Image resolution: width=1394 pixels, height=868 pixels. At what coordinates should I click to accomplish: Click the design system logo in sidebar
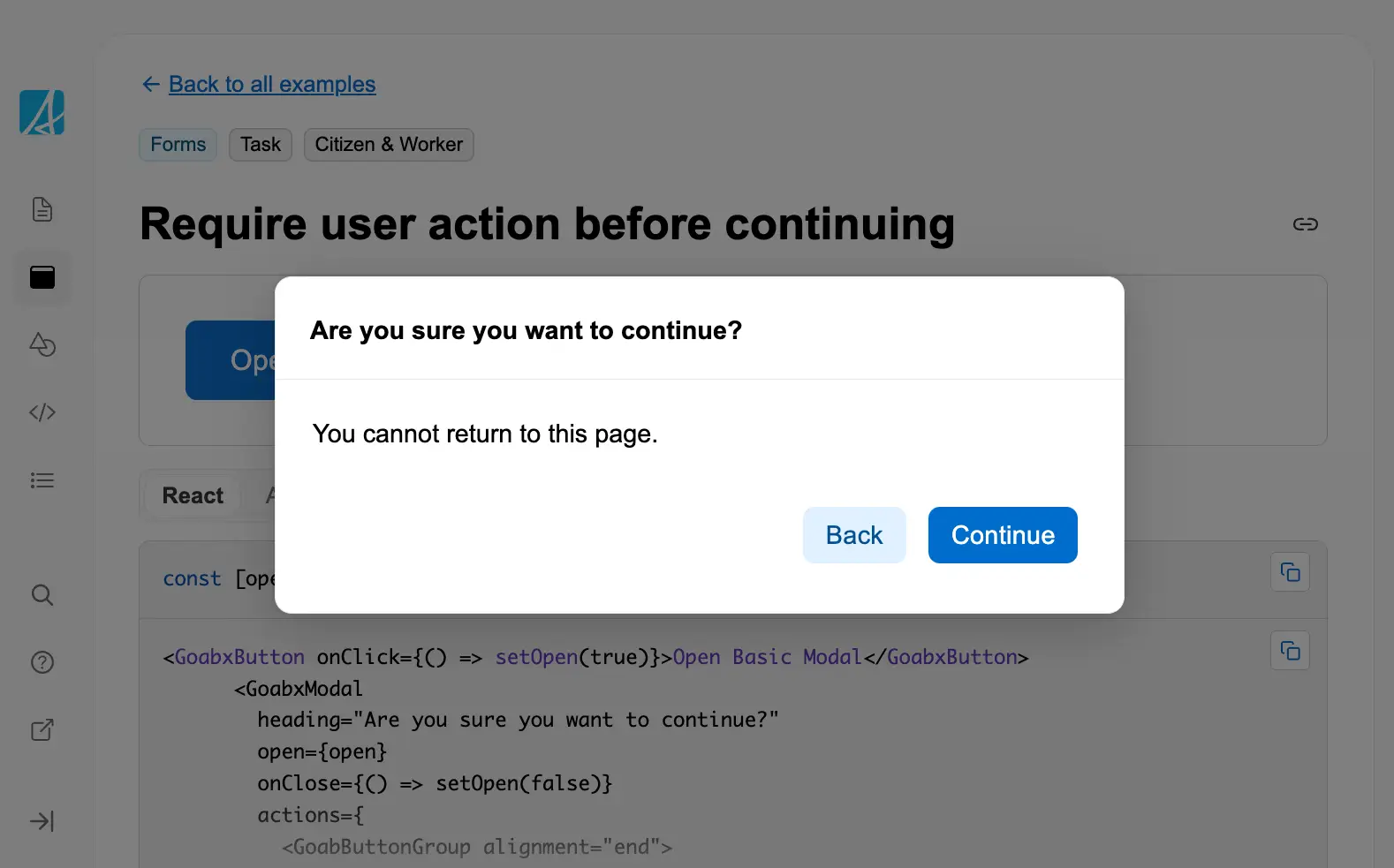42,113
